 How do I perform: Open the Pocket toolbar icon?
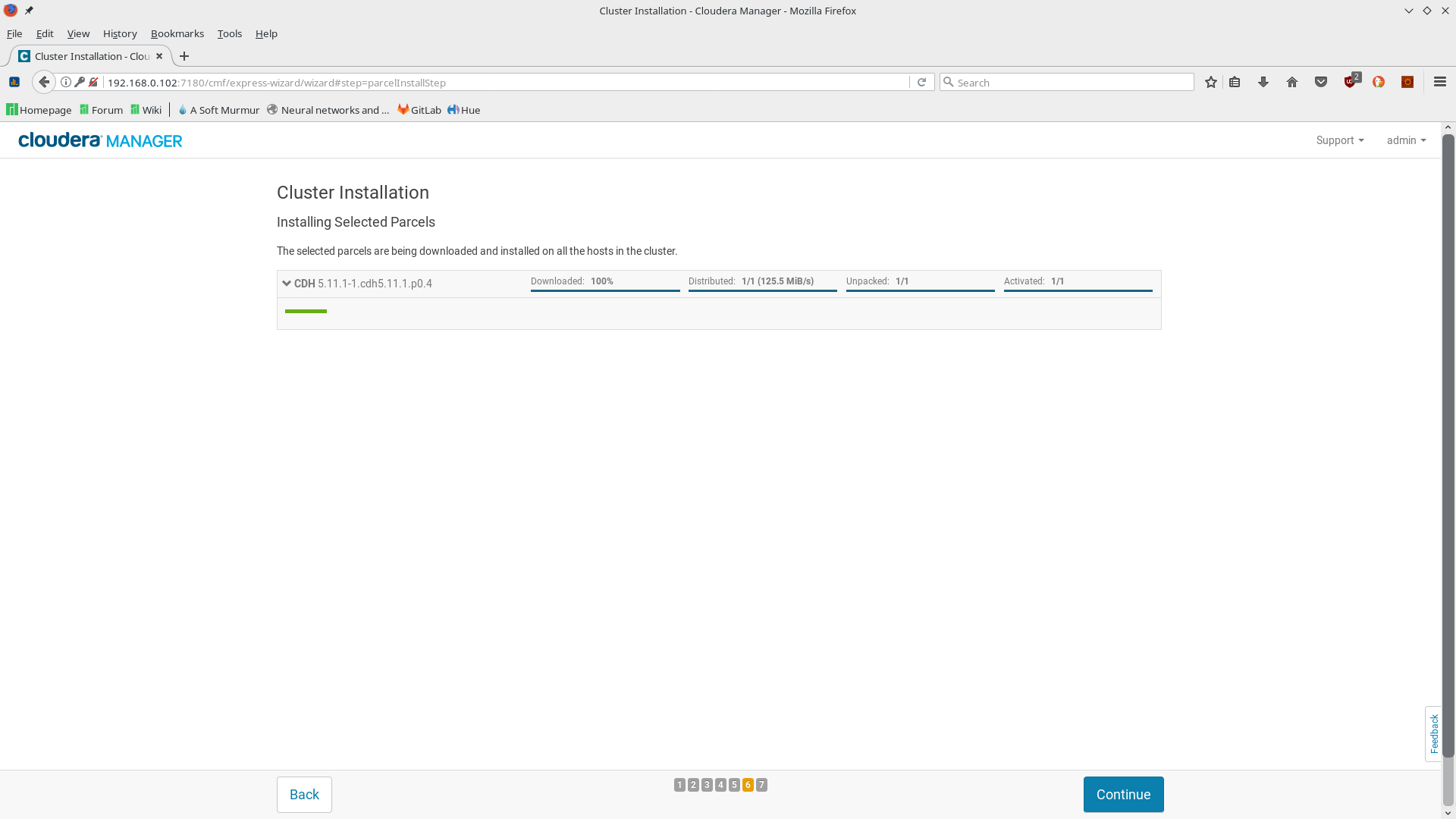tap(1321, 83)
